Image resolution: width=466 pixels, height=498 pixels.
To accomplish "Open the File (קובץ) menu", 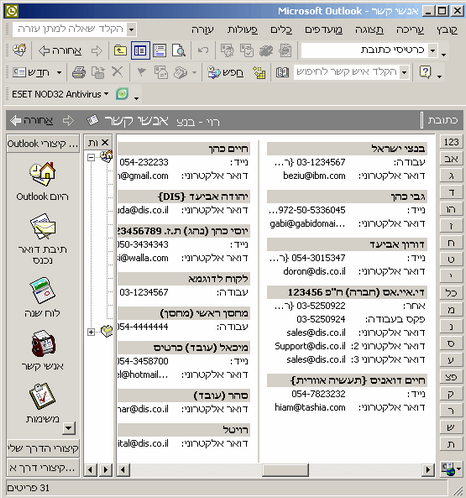I will click(446, 30).
